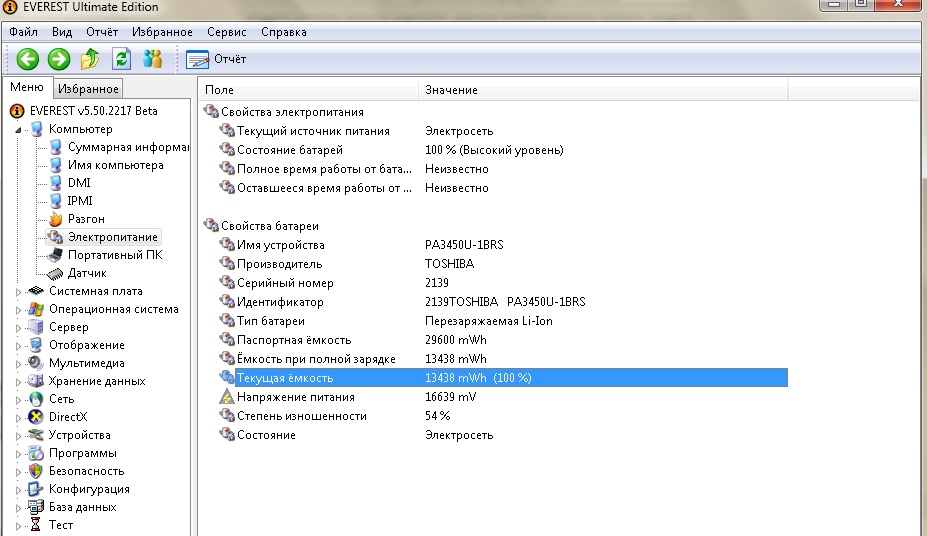Open the Файл menu
927x536 pixels.
24,32
